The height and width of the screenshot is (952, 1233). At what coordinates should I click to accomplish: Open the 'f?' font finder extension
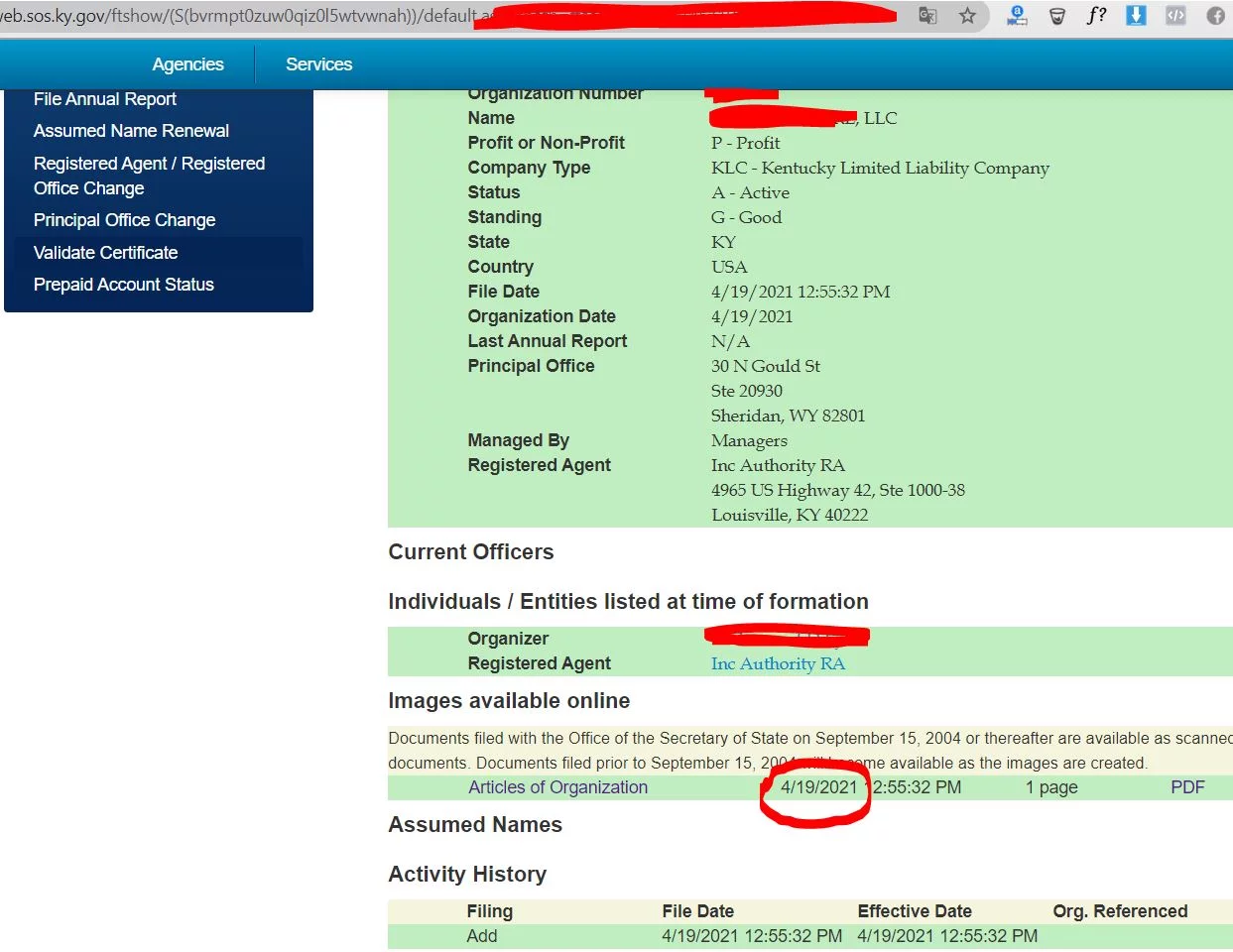tap(1096, 16)
